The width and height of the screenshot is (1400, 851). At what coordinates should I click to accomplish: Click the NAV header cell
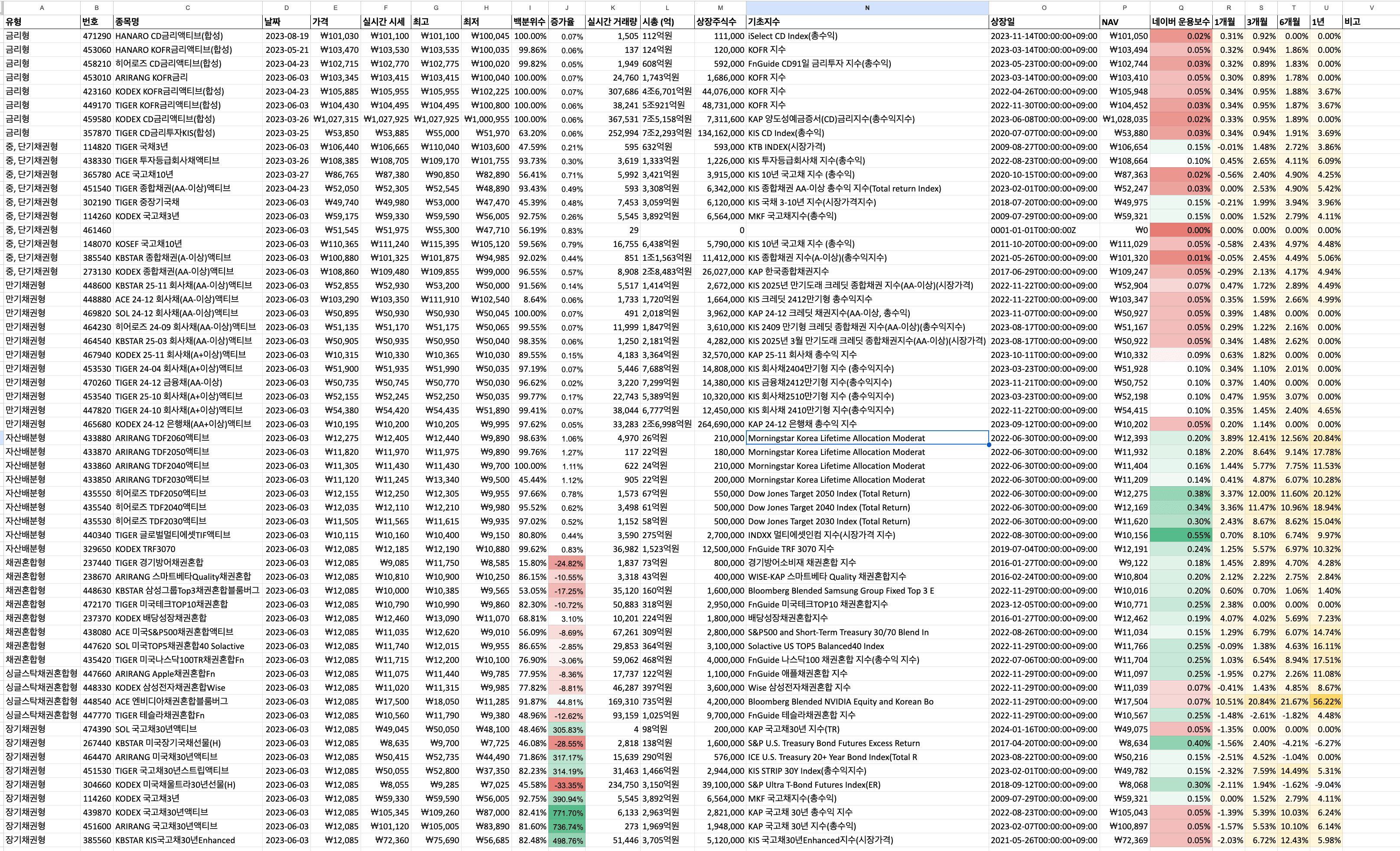[x=1124, y=22]
